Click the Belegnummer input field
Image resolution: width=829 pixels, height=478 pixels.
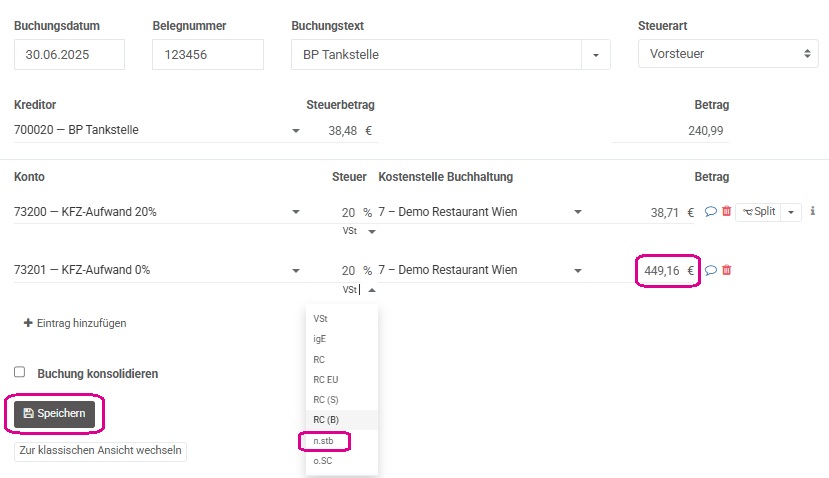208,54
